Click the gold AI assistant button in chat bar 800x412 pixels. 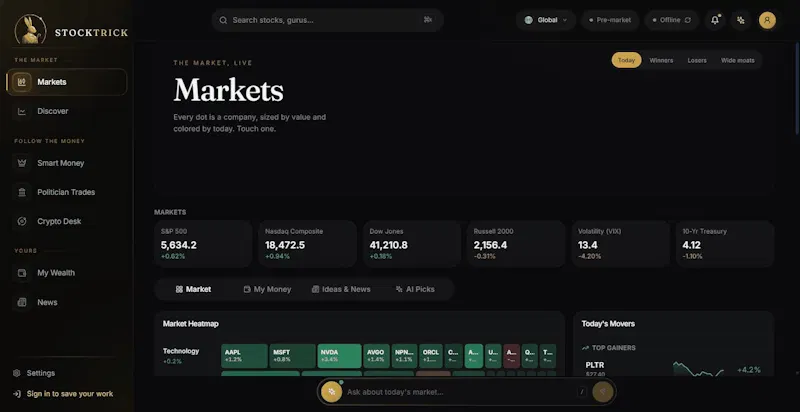332,392
